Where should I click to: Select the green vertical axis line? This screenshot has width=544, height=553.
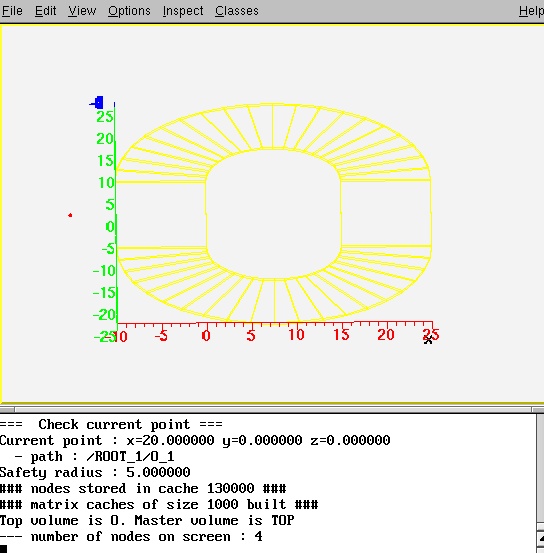[x=116, y=214]
